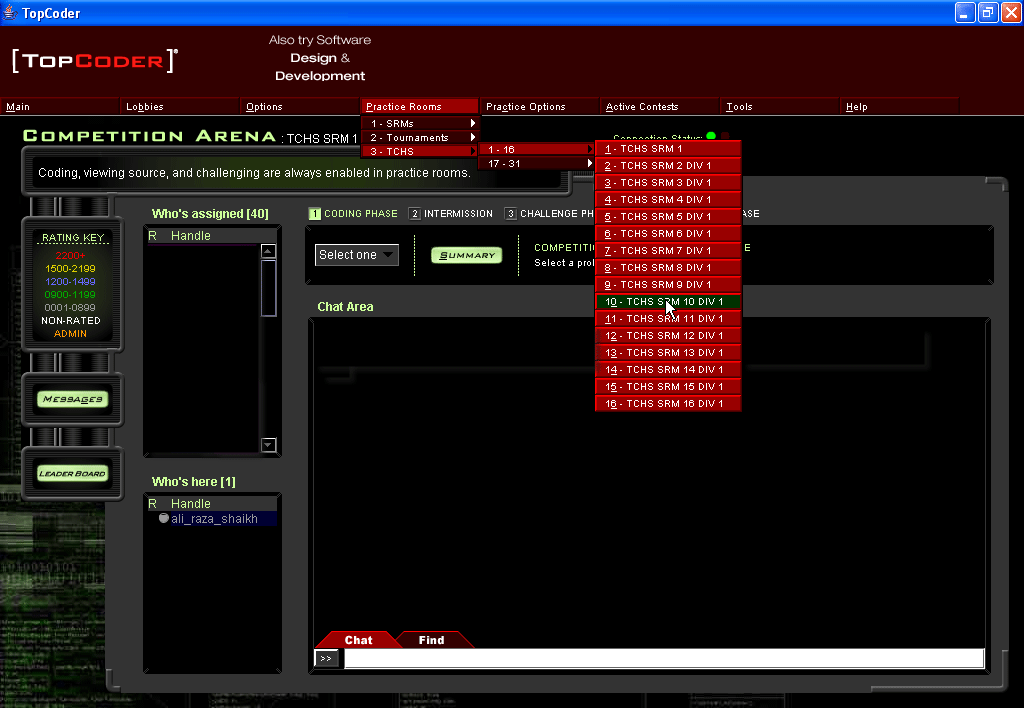Viewport: 1025px width, 708px height.
Task: Maximize the TopCoder window
Action: (988, 12)
